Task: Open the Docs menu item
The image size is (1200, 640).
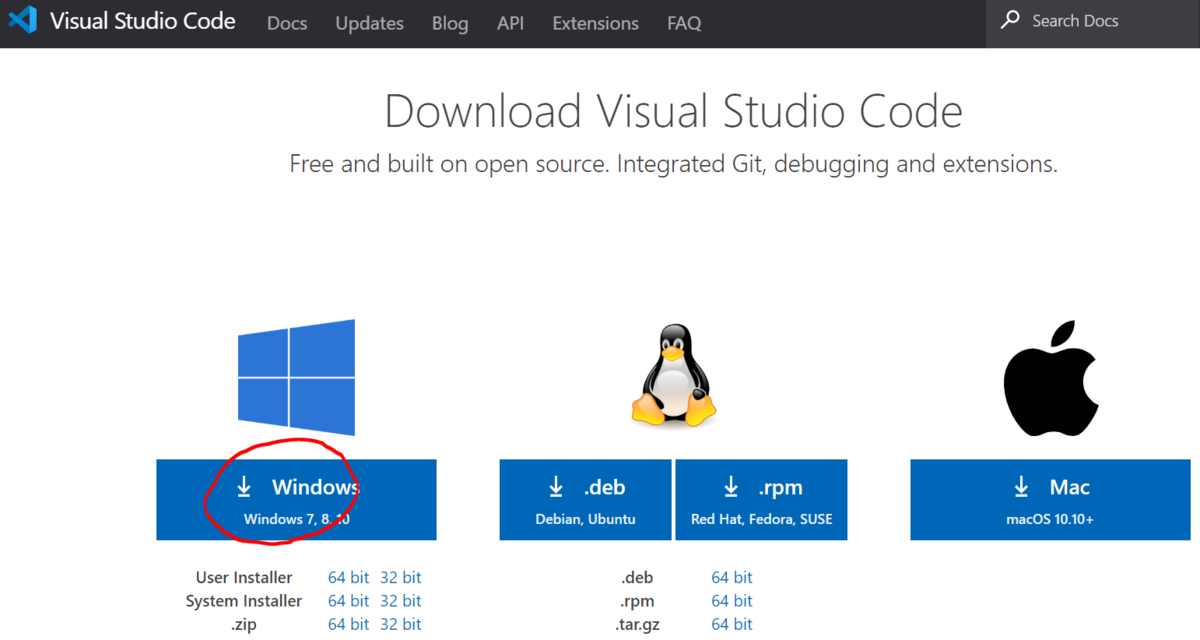Action: click(x=287, y=23)
